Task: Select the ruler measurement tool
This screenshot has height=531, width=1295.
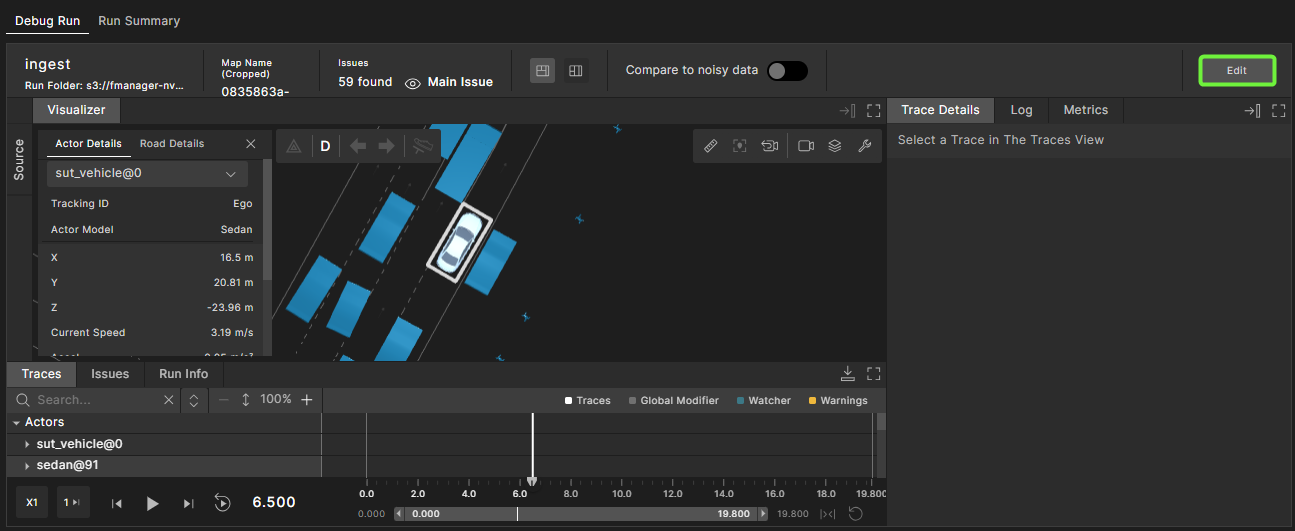Action: 711,146
